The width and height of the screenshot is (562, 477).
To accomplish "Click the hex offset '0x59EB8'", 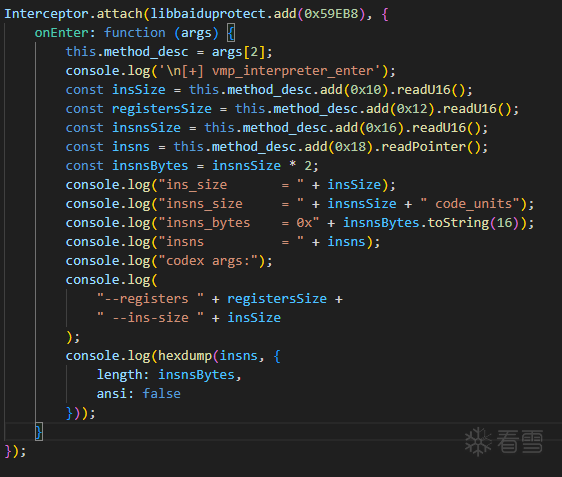I will [x=331, y=14].
